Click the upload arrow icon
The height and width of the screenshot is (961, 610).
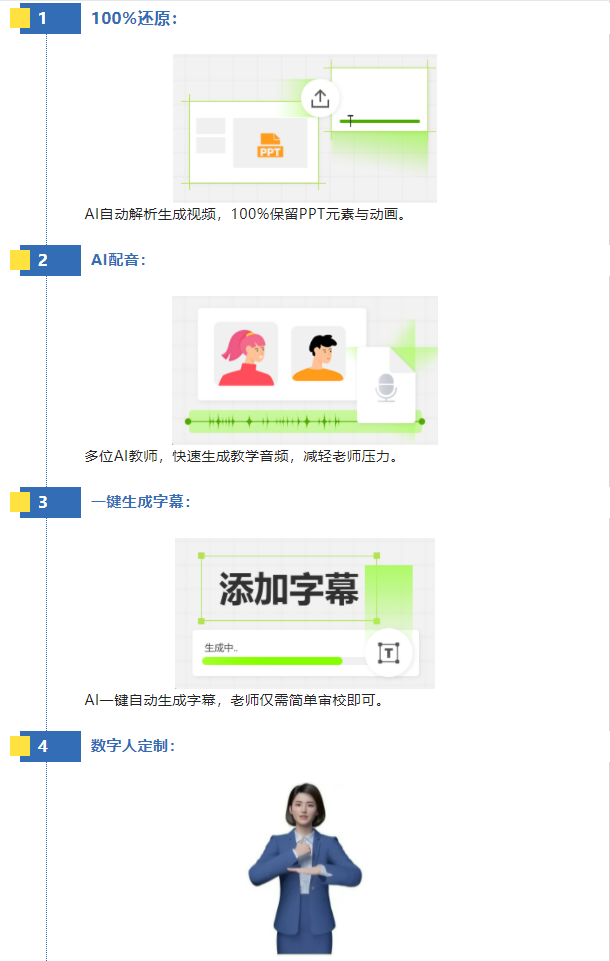pyautogui.click(x=320, y=99)
